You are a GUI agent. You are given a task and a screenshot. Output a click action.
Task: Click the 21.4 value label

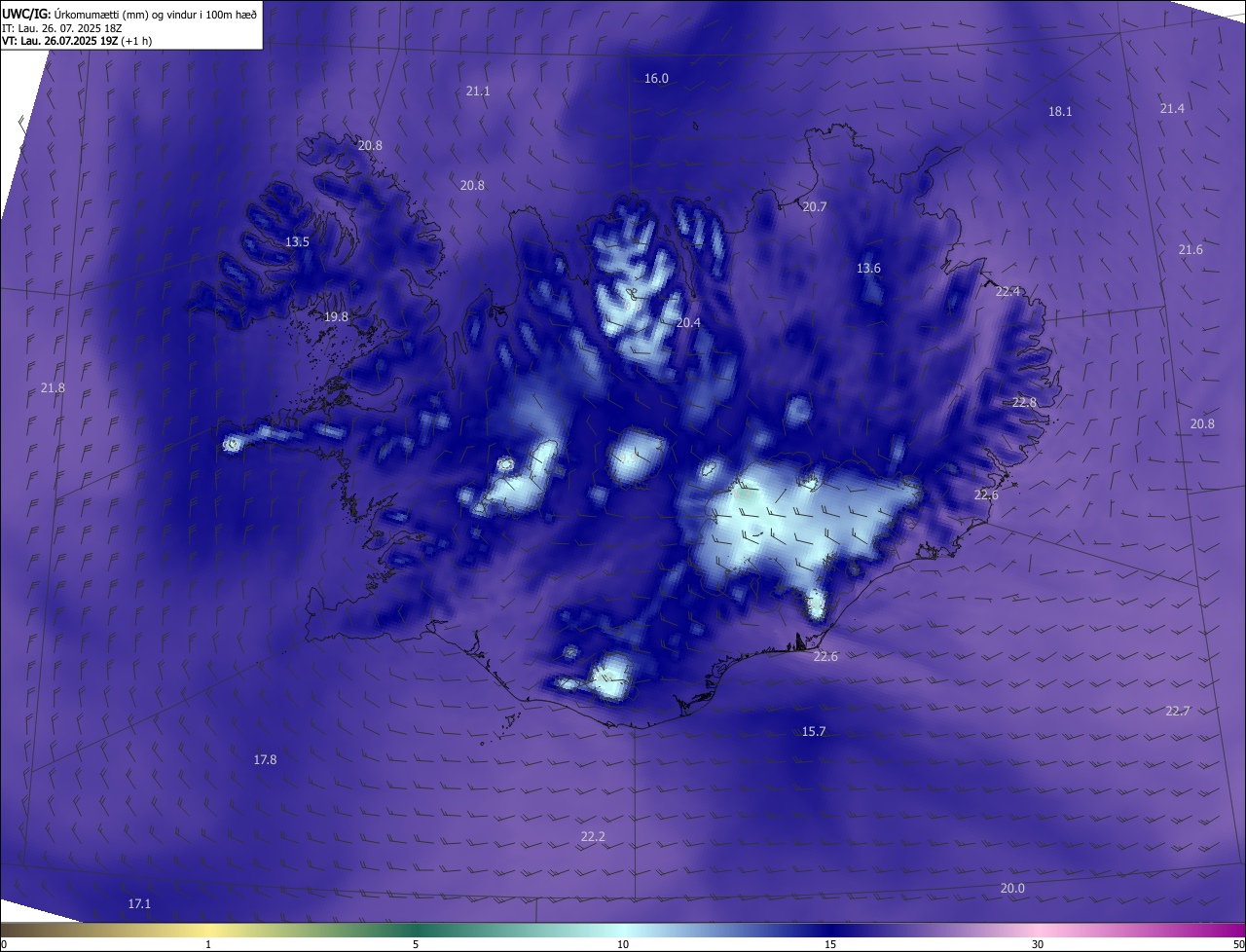click(1172, 108)
